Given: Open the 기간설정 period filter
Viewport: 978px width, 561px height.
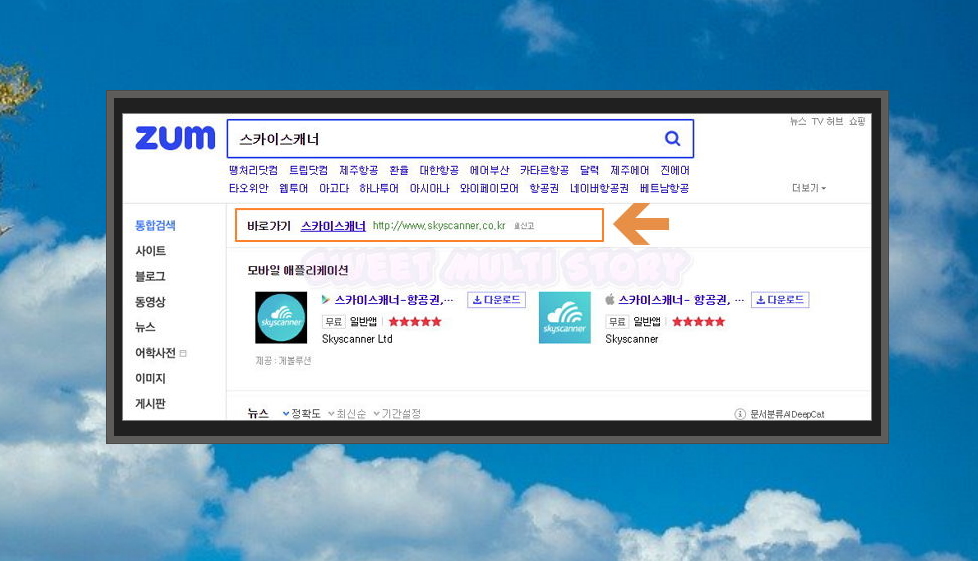Looking at the screenshot, I should tap(397, 413).
